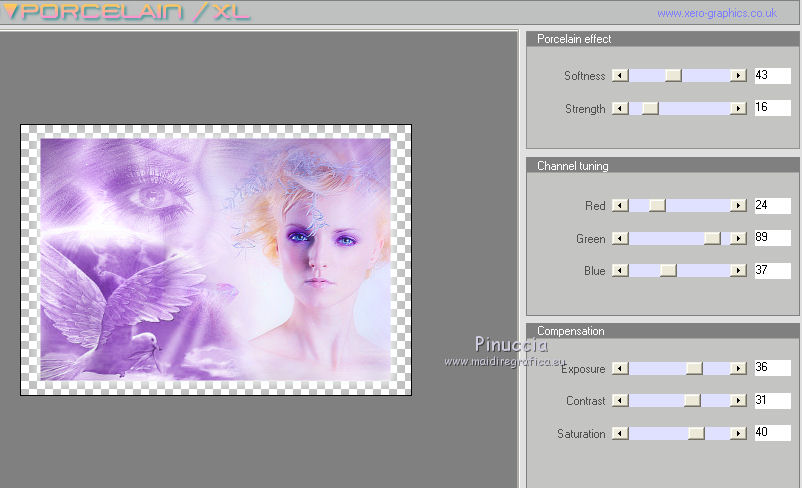Select the Exposure value field showing 36

[x=773, y=368]
